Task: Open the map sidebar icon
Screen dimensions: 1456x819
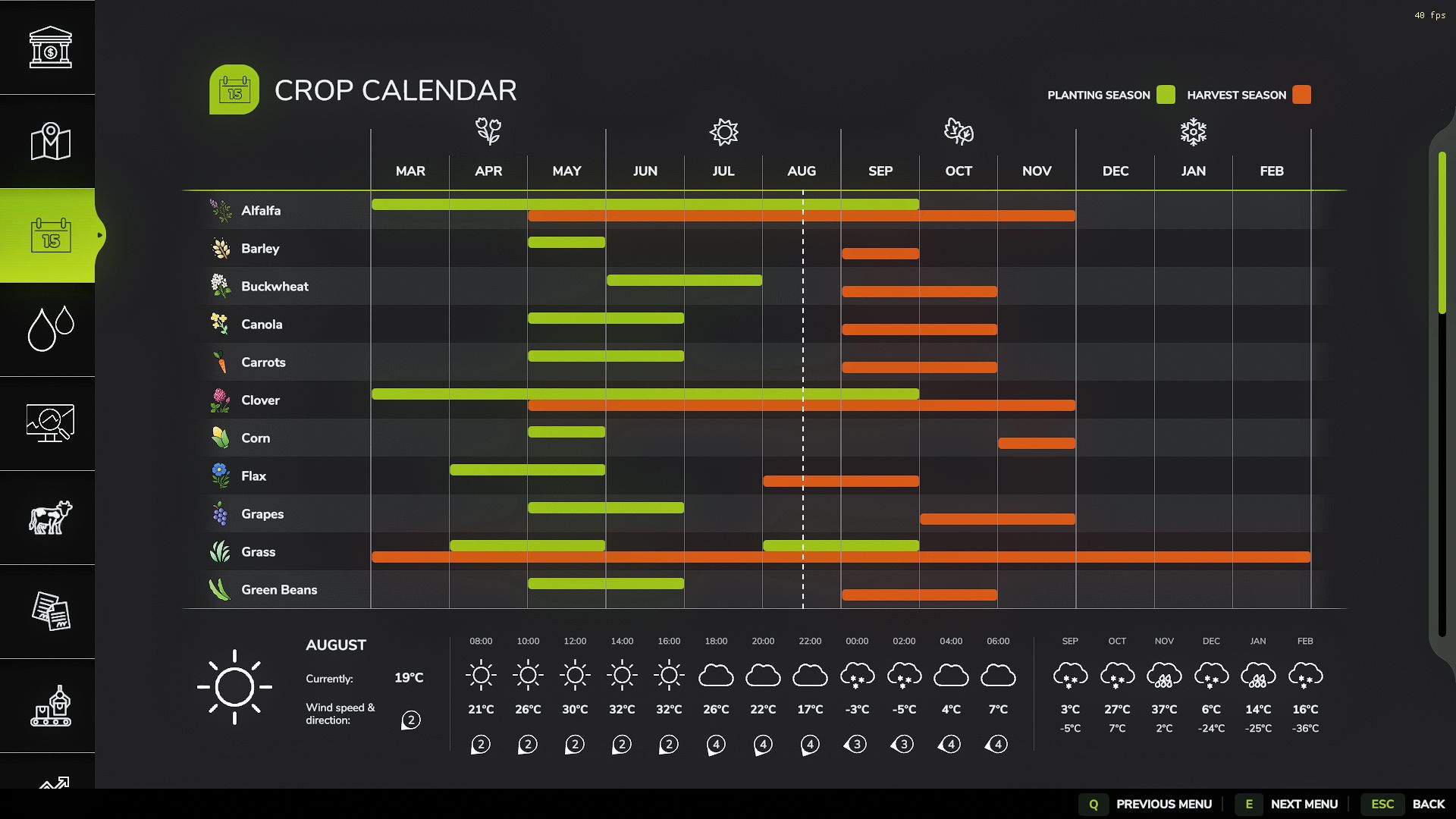Action: [x=50, y=141]
